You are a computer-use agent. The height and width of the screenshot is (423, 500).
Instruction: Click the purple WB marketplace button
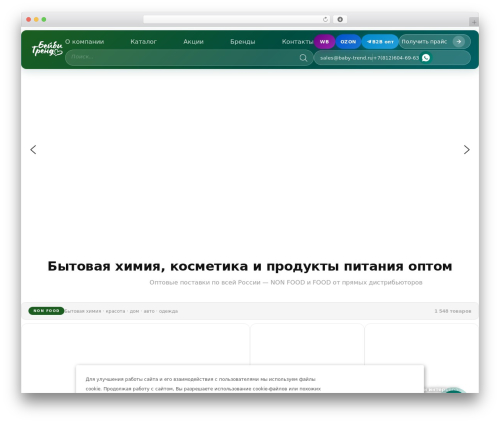click(x=324, y=42)
